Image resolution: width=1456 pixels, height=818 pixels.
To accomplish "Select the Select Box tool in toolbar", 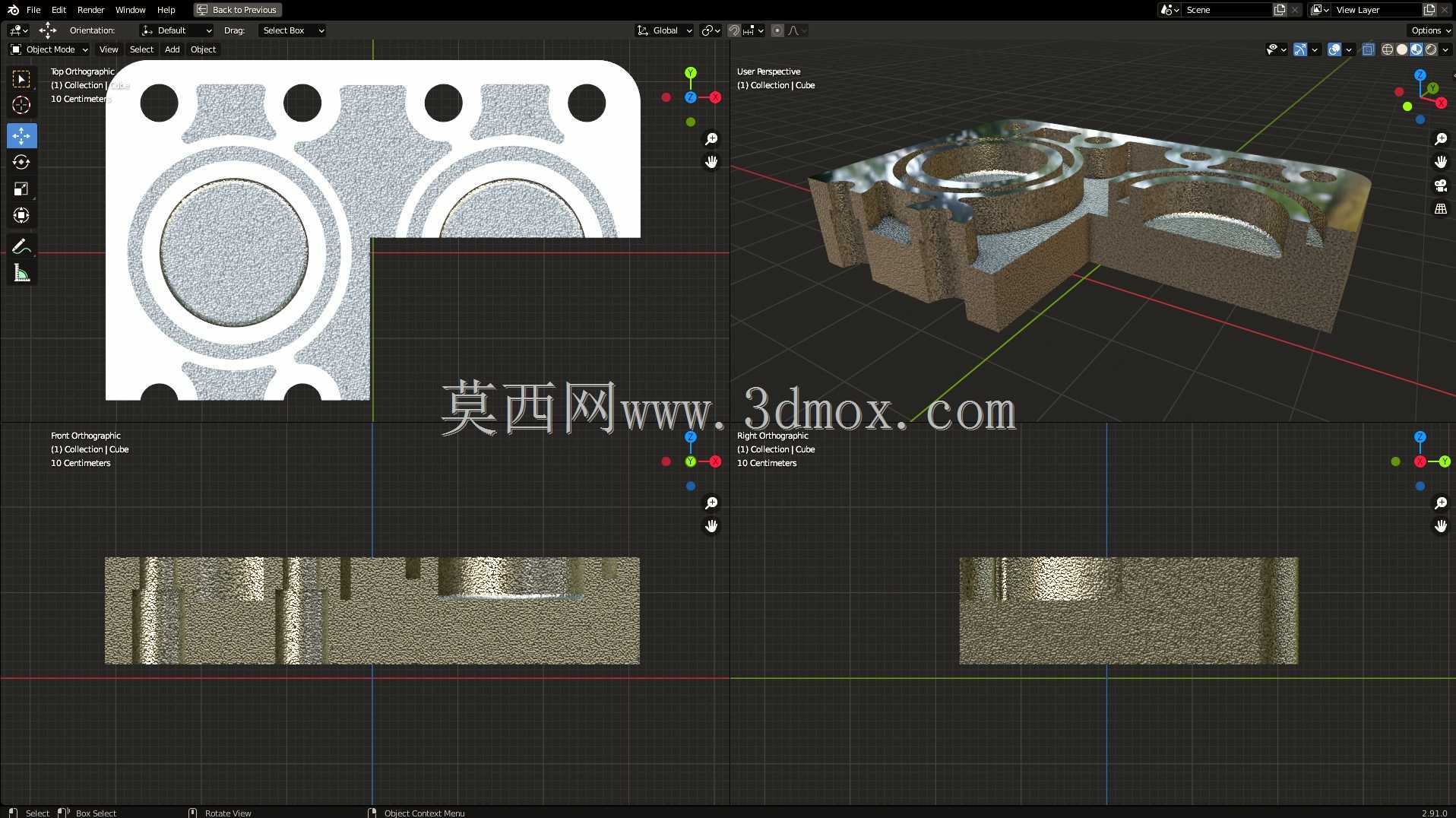I will [x=21, y=79].
